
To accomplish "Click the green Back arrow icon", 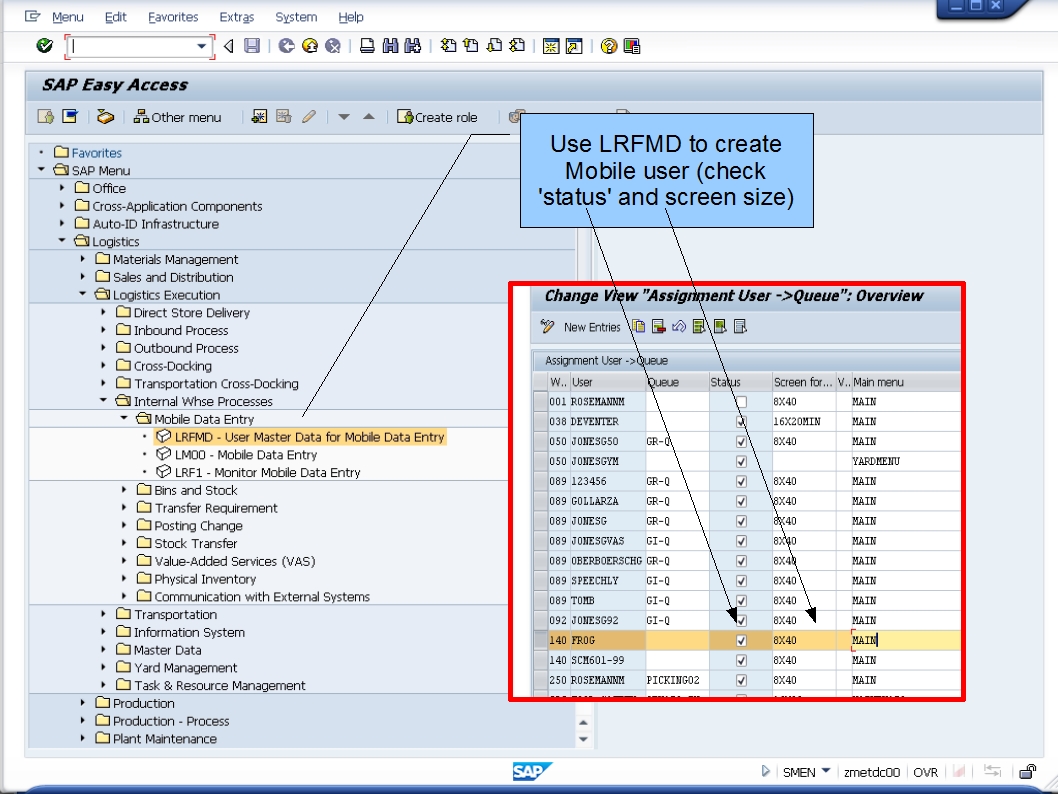I will point(286,44).
